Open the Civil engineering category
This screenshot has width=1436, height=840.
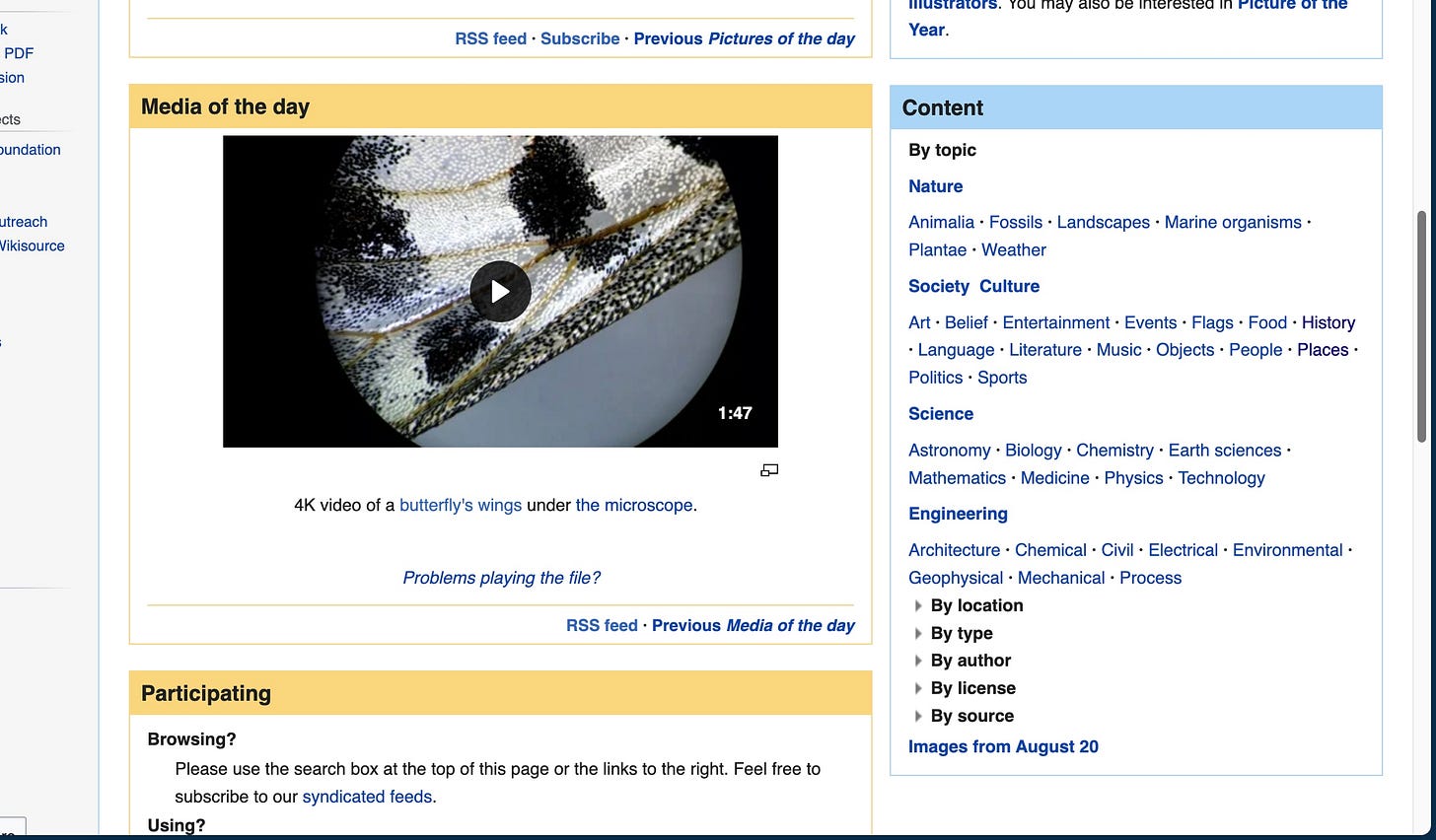point(1117,550)
